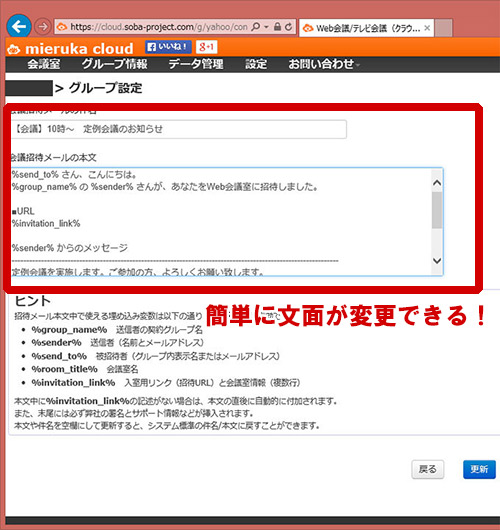Open the グループ情報 menu
This screenshot has width=500, height=530.
(114, 64)
